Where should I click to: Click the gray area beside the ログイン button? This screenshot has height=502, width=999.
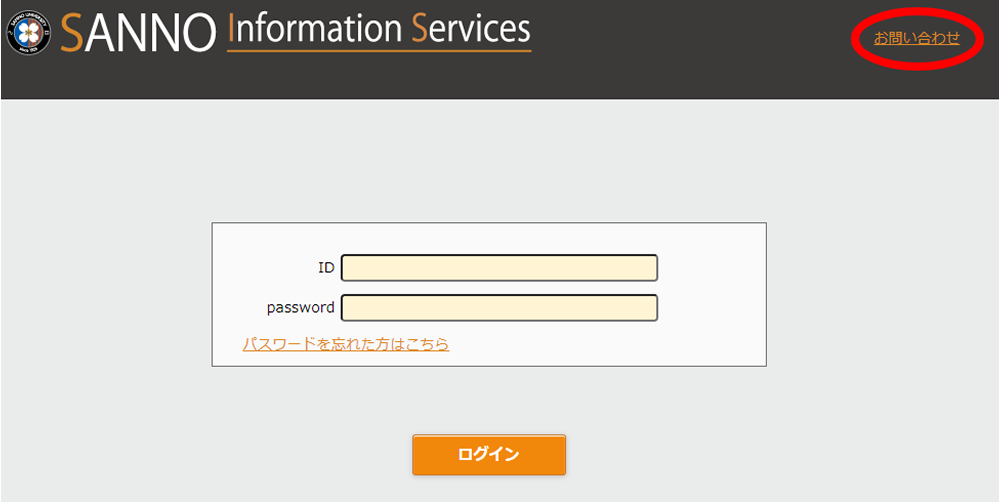point(700,455)
